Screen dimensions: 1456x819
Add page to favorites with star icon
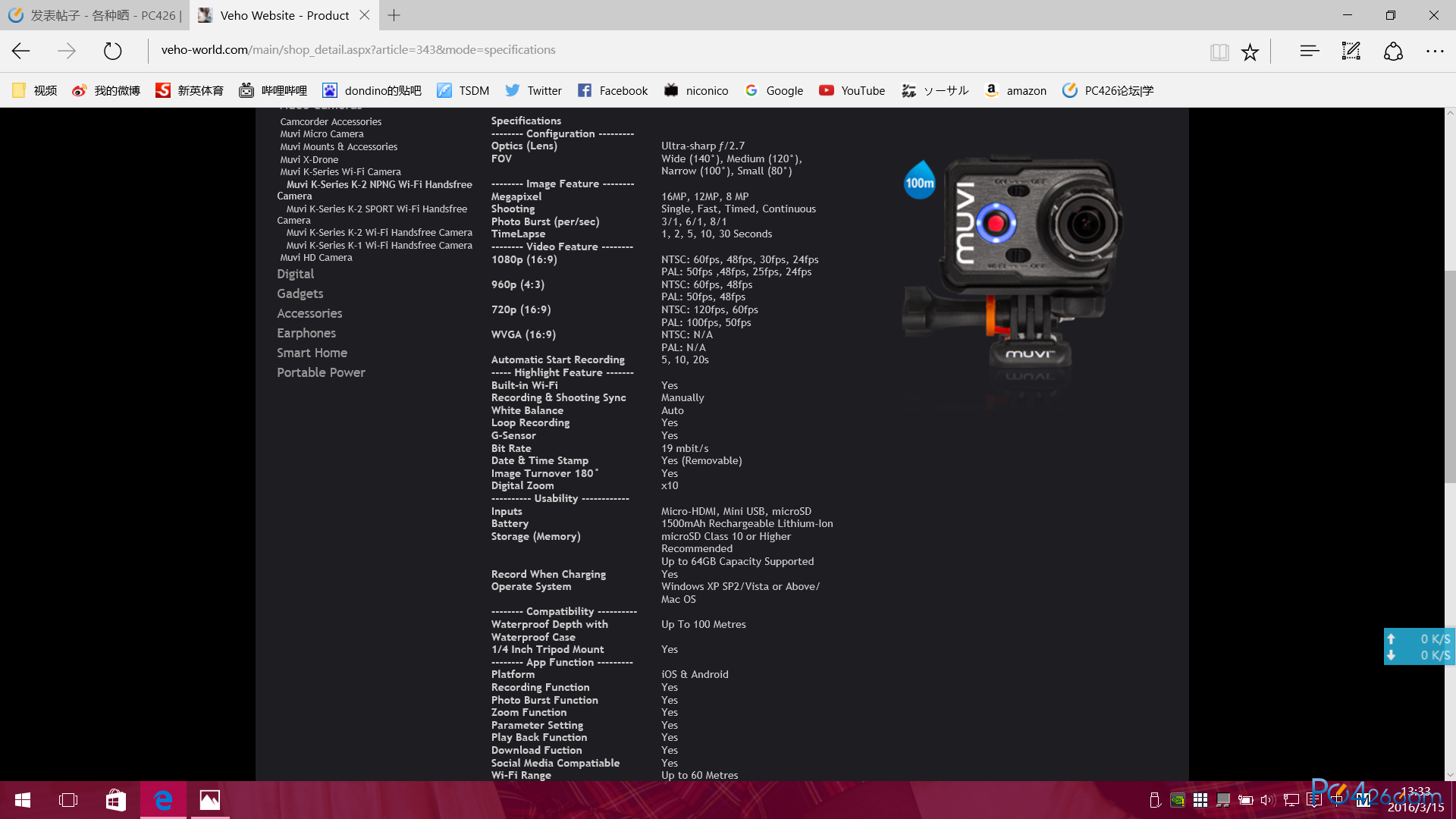(1250, 52)
